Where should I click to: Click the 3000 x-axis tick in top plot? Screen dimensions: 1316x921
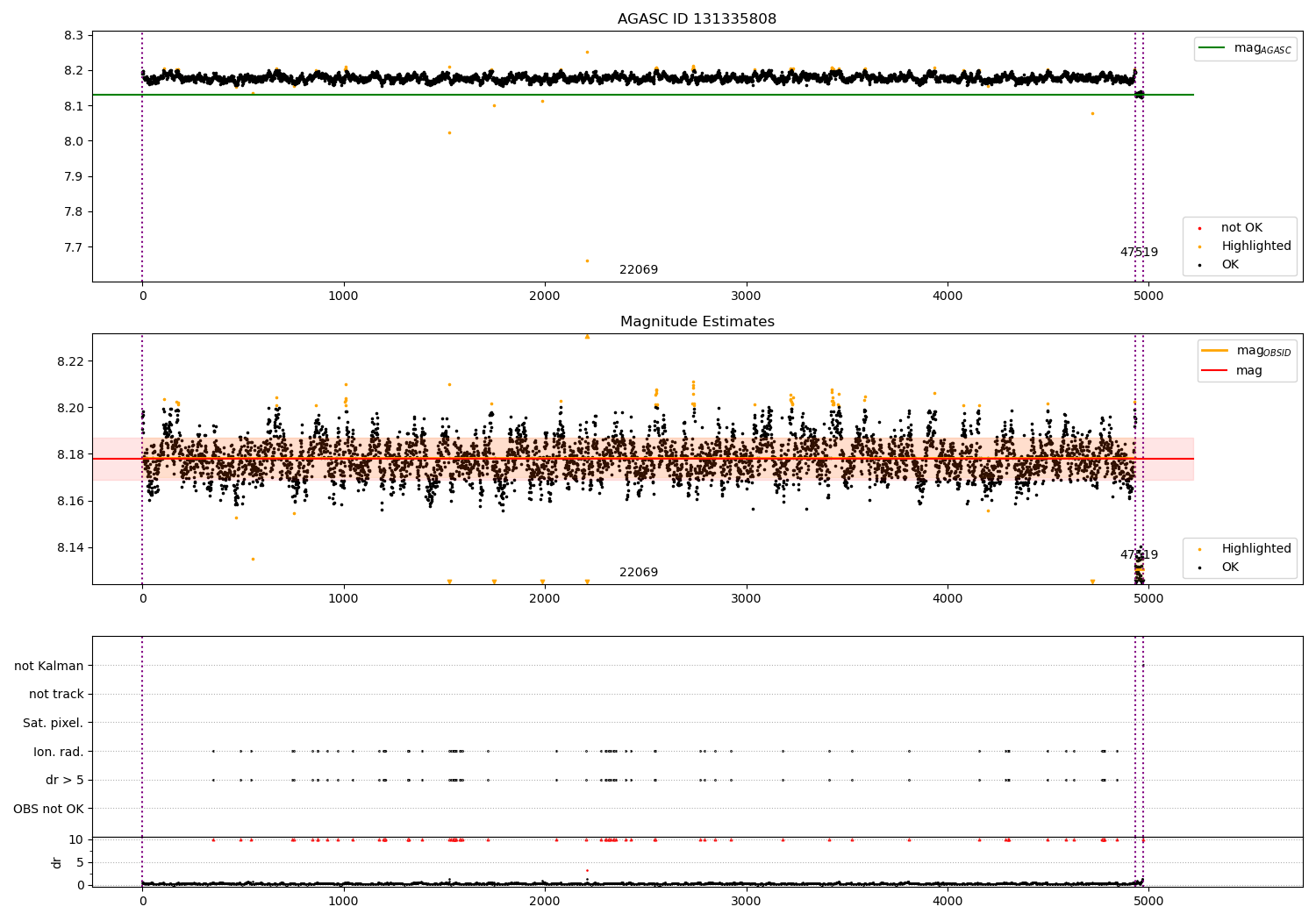point(746,296)
